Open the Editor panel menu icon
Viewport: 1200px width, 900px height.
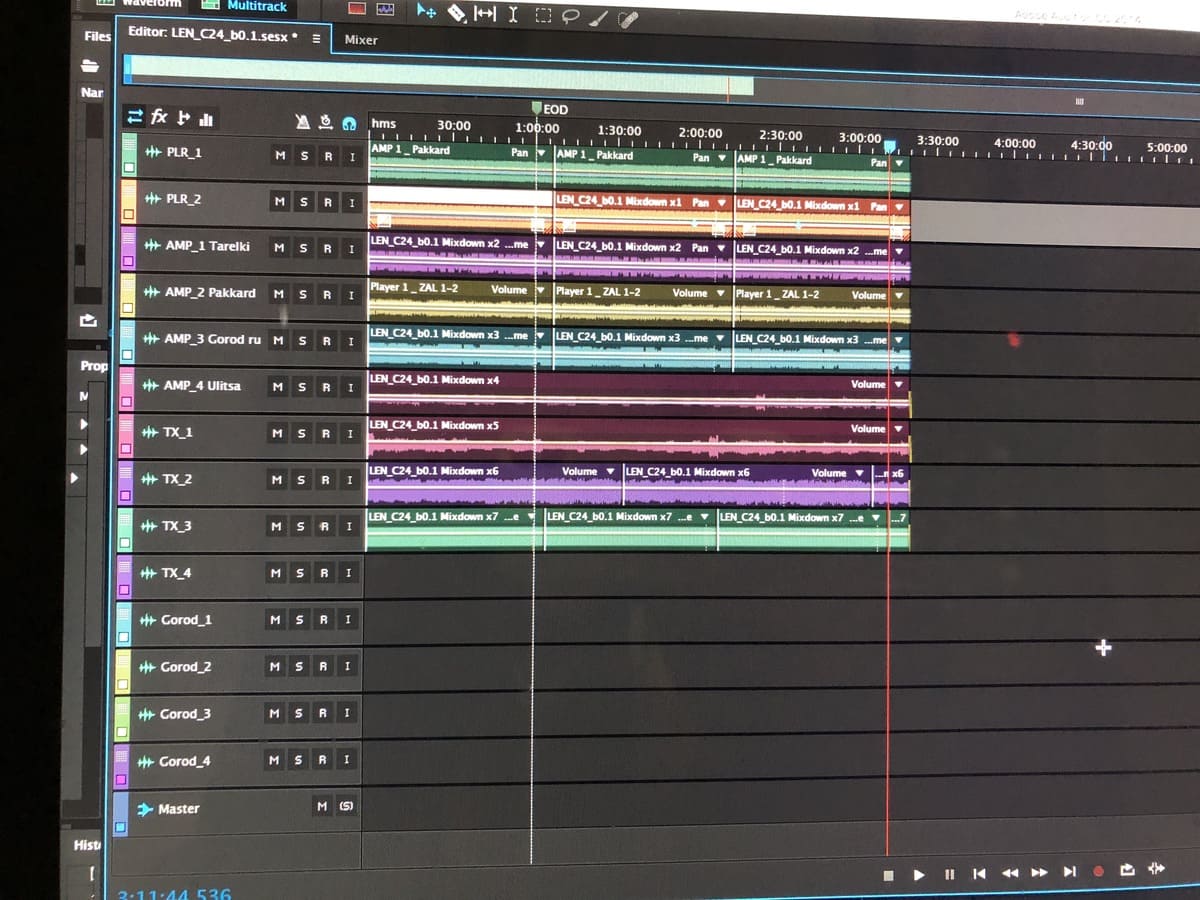coord(316,39)
